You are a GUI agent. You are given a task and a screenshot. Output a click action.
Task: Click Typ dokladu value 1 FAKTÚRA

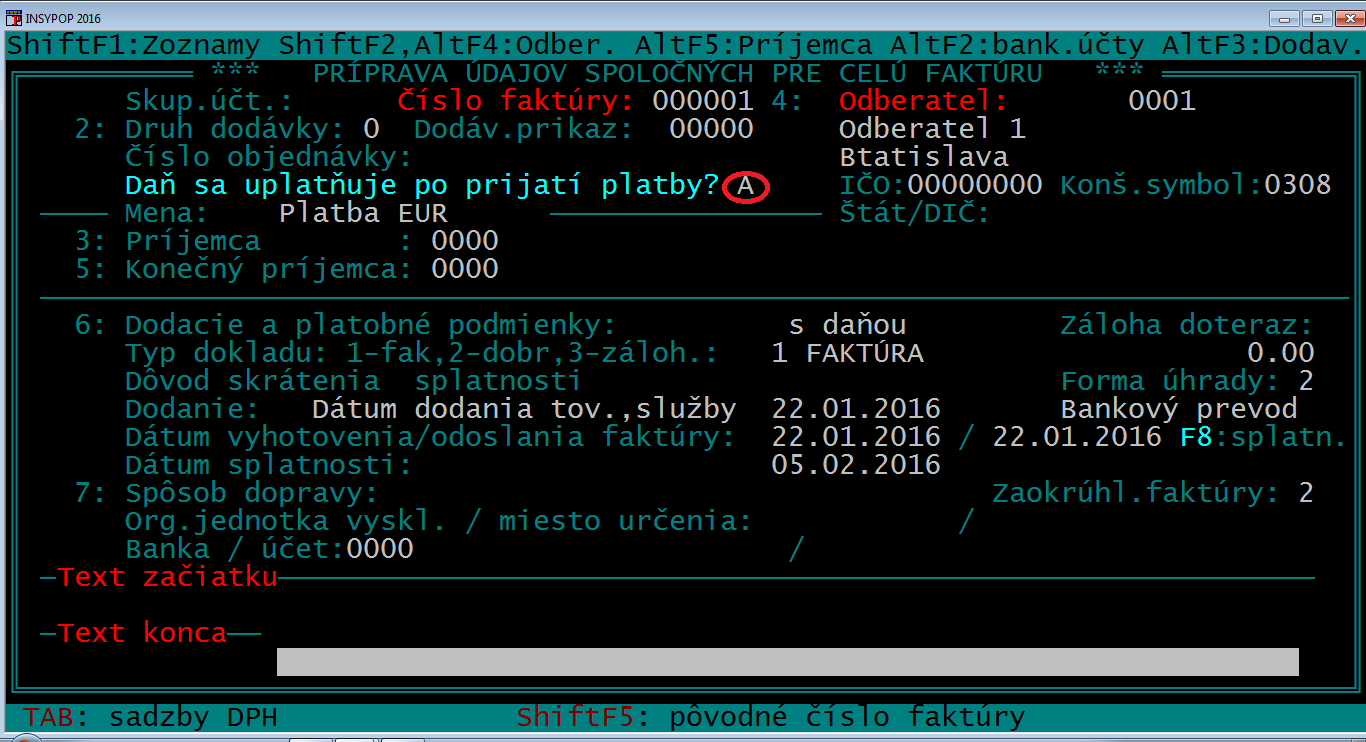coord(848,353)
